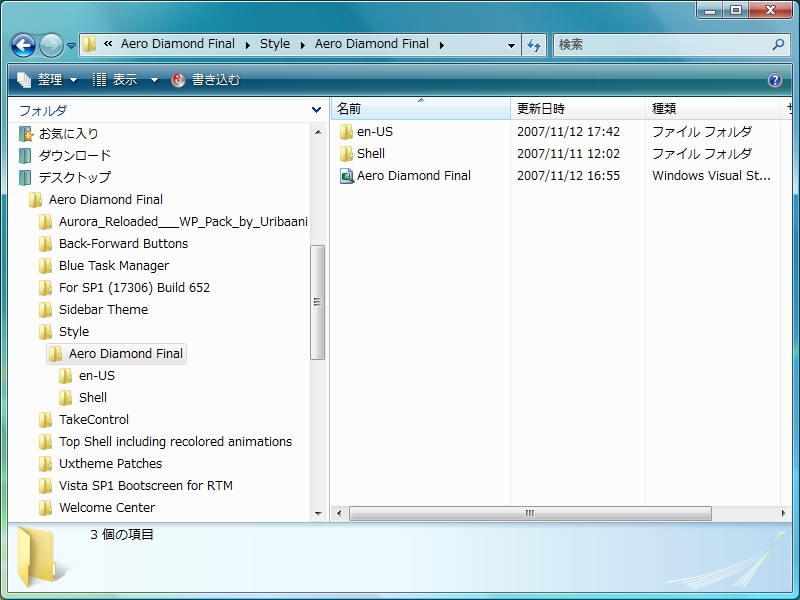
Task: Click the folder icon in address bar
Action: point(89,44)
